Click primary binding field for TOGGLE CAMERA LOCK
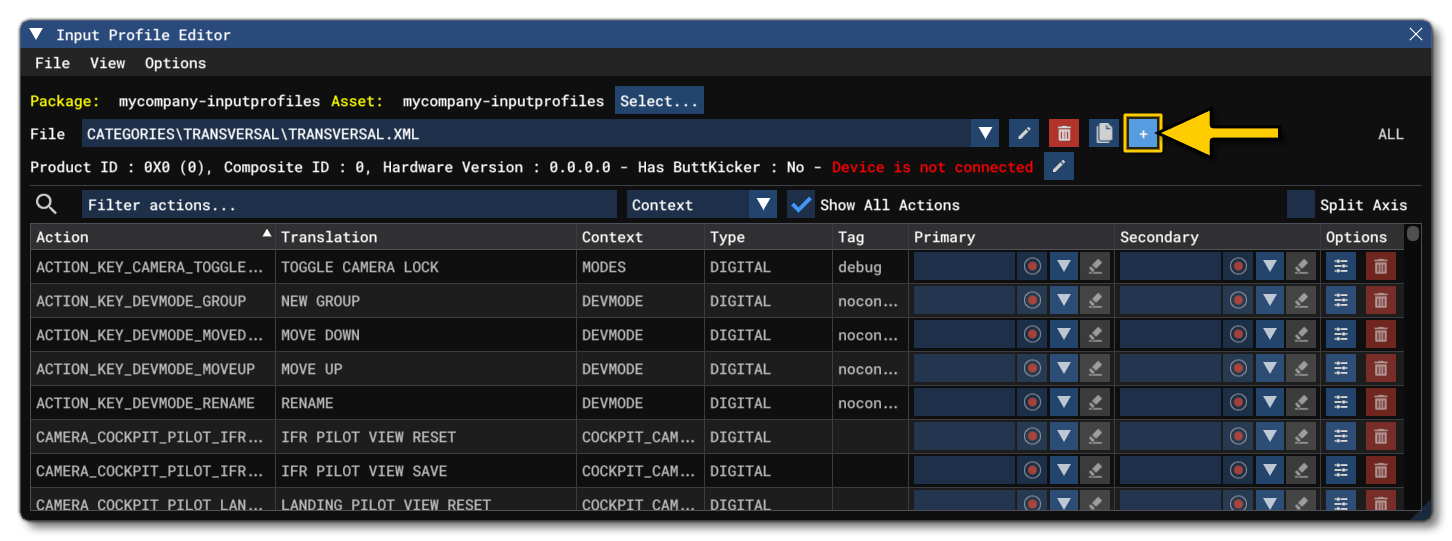Image resolution: width=1452 pixels, height=541 pixels. tap(965, 267)
